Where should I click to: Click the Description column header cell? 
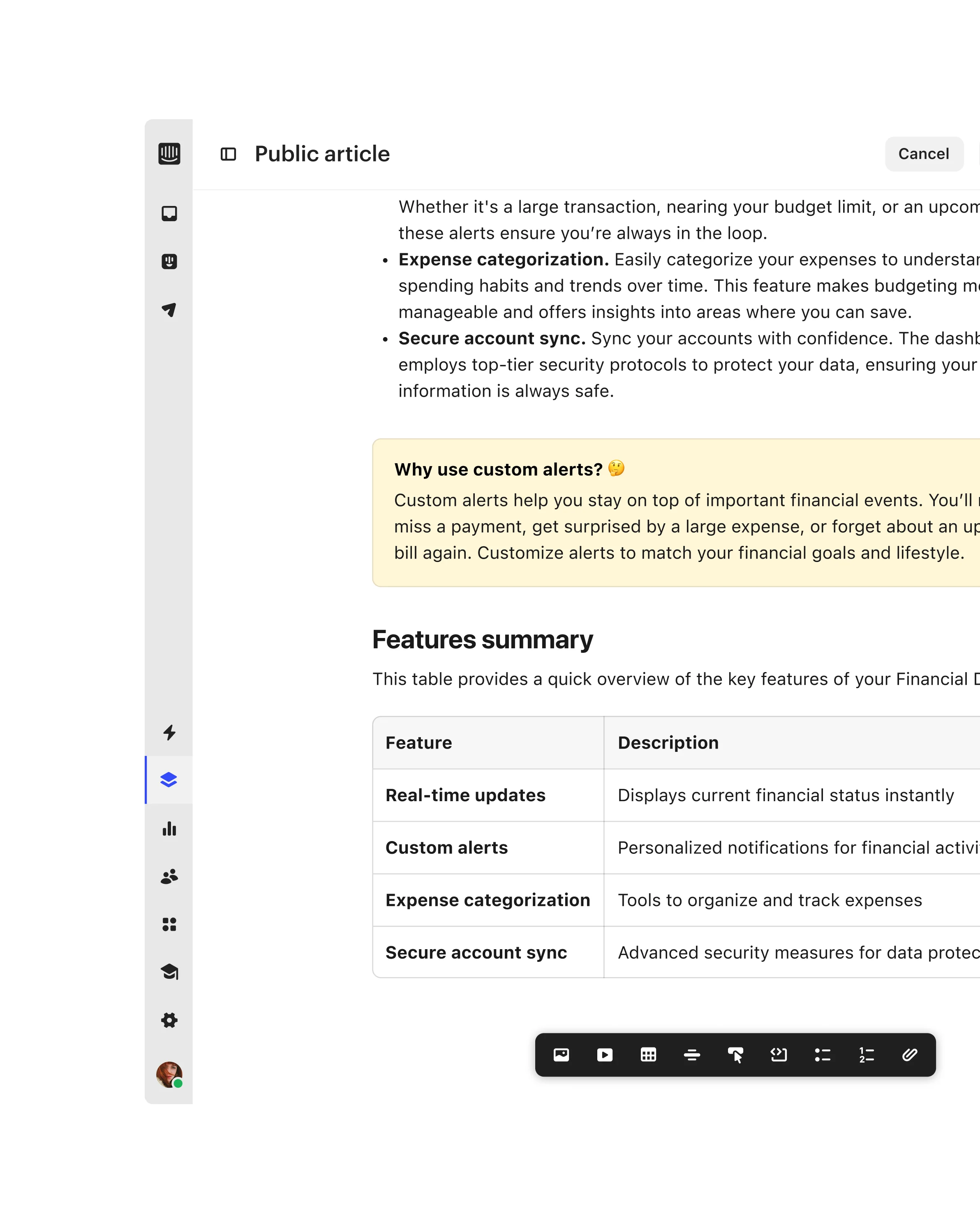pos(792,743)
